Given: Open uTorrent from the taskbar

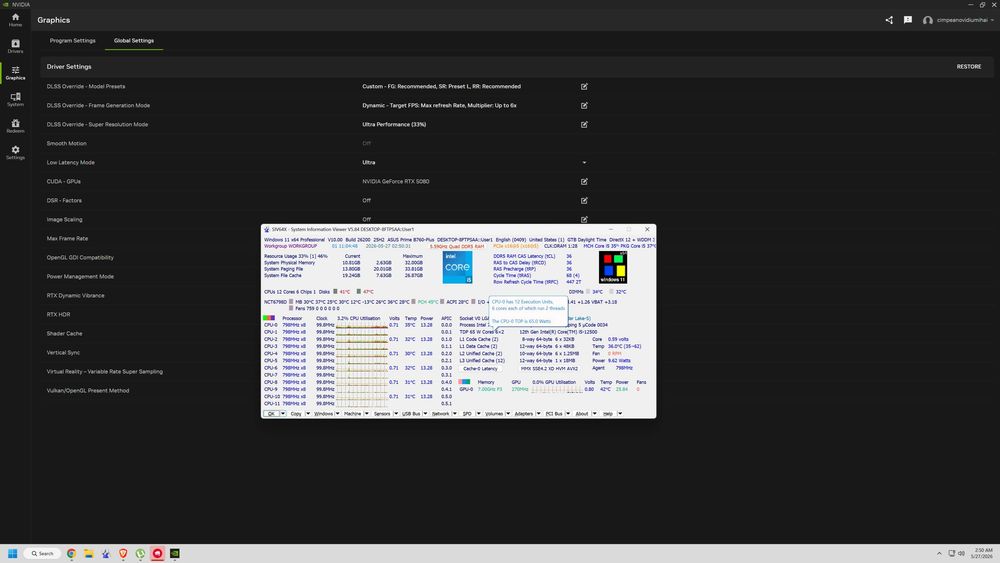Looking at the screenshot, I should tap(140, 553).
